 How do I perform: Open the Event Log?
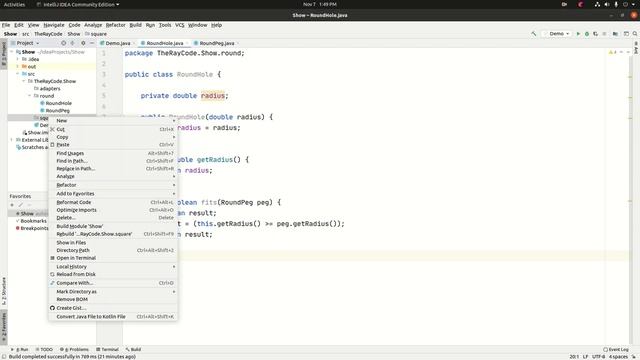[x=616, y=349]
